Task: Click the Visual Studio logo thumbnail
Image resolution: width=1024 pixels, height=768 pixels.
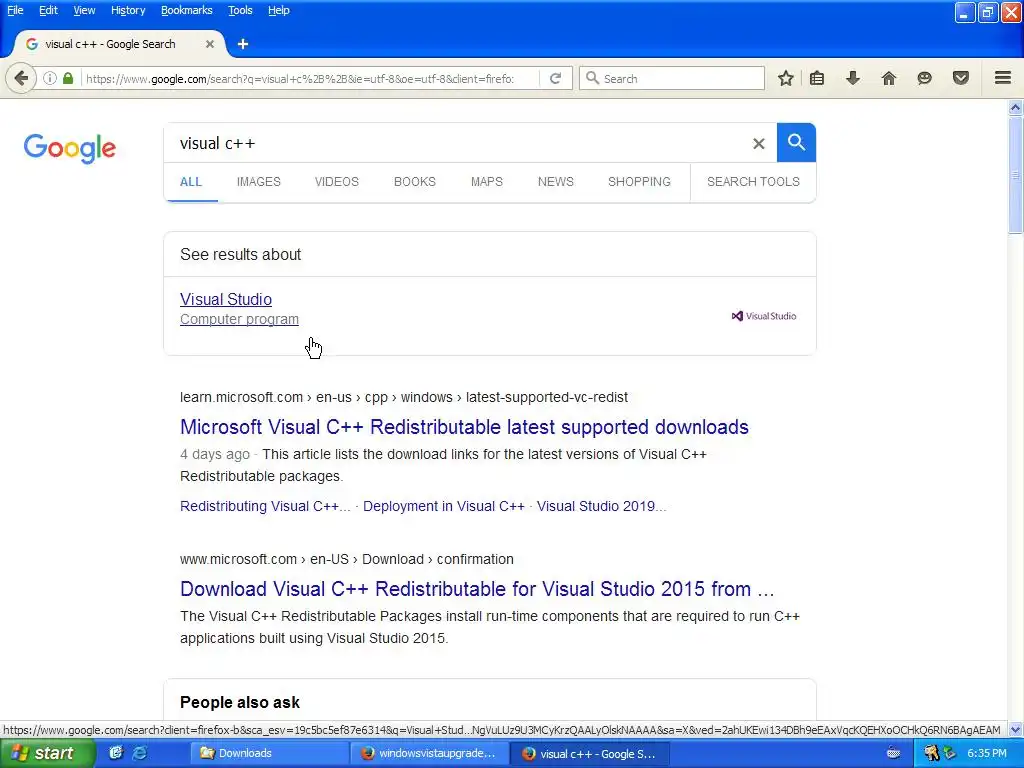Action: point(763,316)
